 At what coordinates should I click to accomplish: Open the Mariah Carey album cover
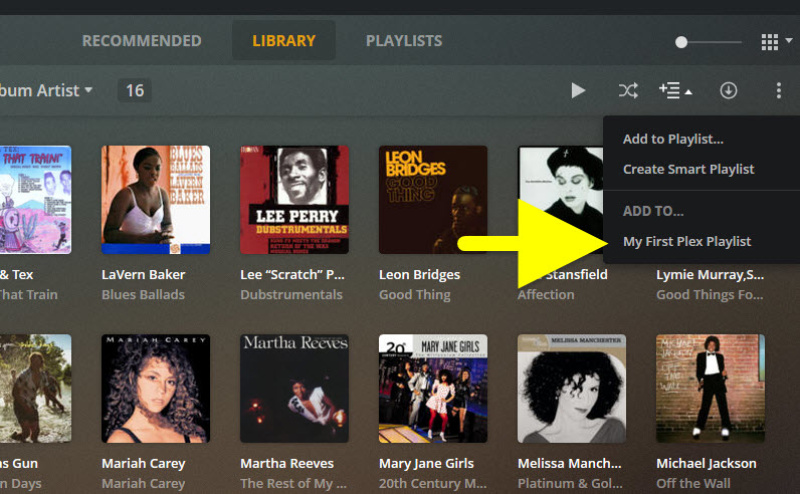(x=156, y=388)
